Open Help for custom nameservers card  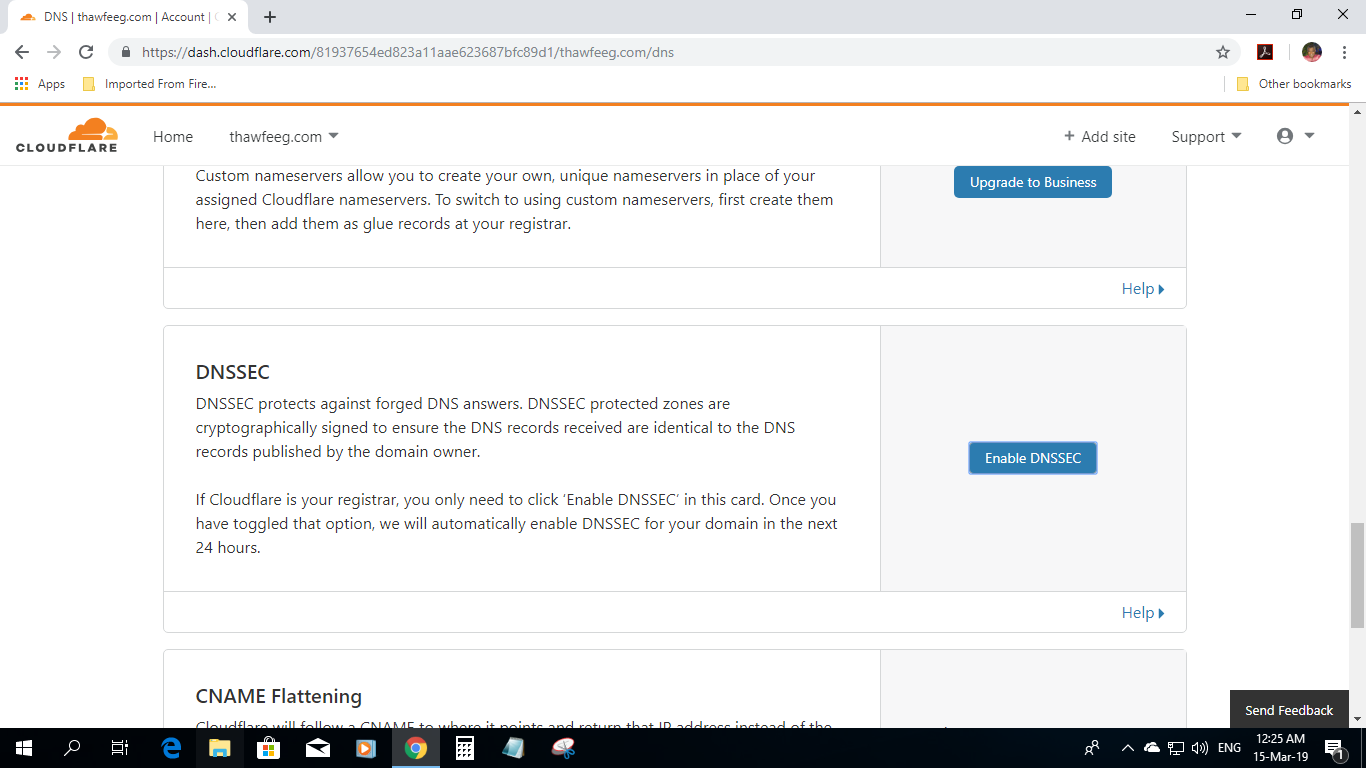1143,289
